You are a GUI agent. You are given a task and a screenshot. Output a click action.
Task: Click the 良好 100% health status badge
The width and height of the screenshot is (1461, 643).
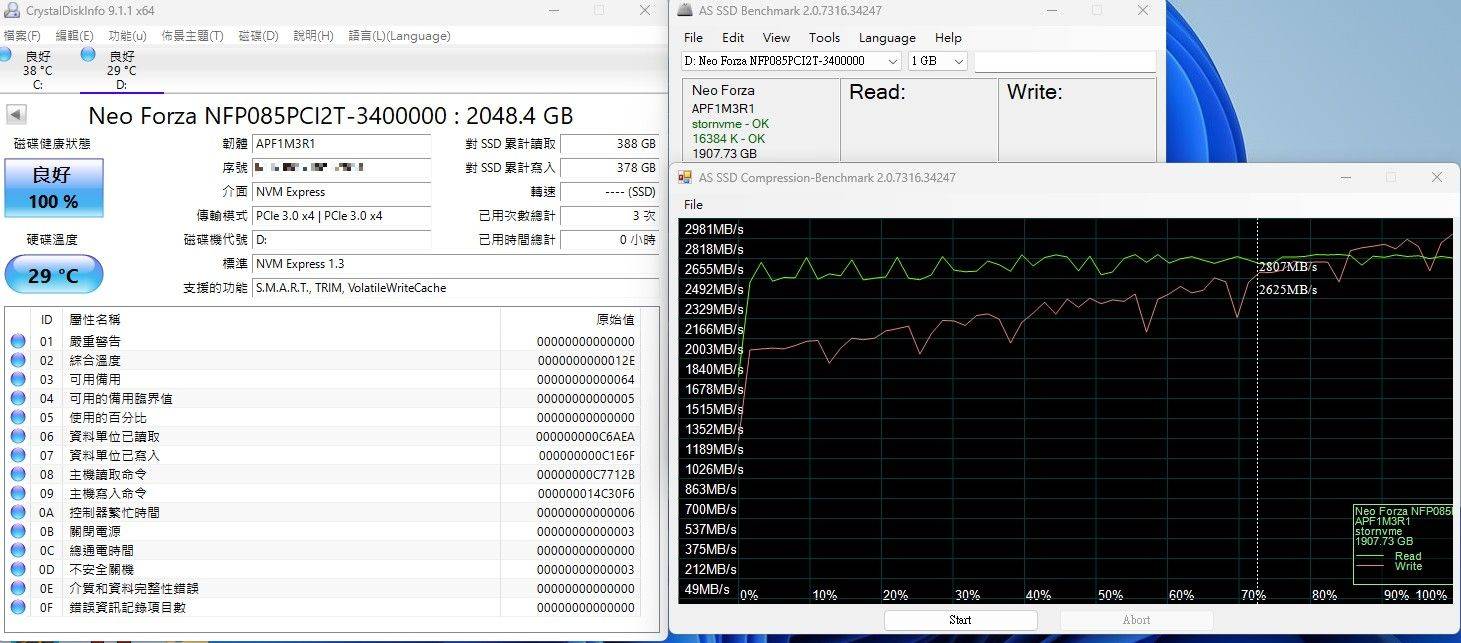coord(53,188)
